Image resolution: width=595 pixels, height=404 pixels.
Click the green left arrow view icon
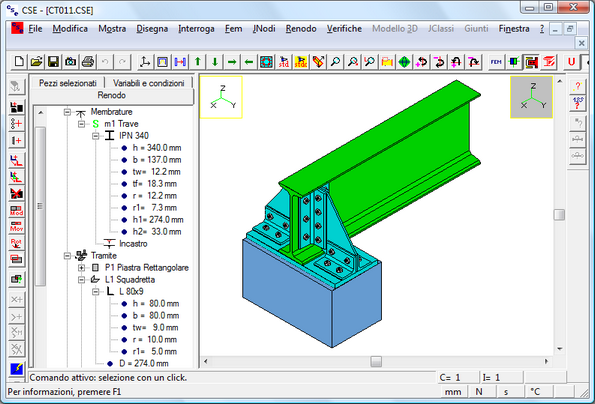click(x=249, y=61)
